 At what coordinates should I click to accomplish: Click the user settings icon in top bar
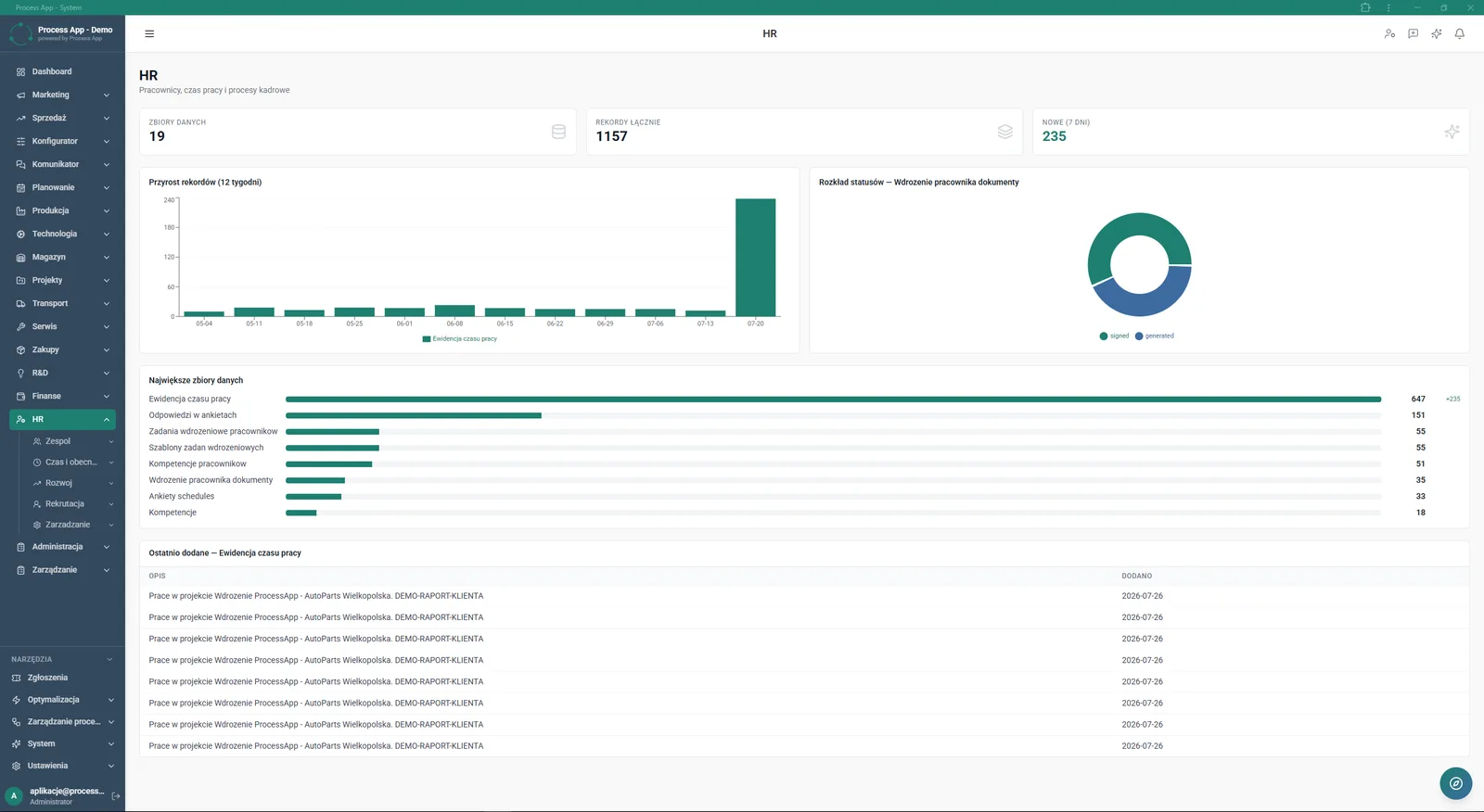coord(1389,33)
